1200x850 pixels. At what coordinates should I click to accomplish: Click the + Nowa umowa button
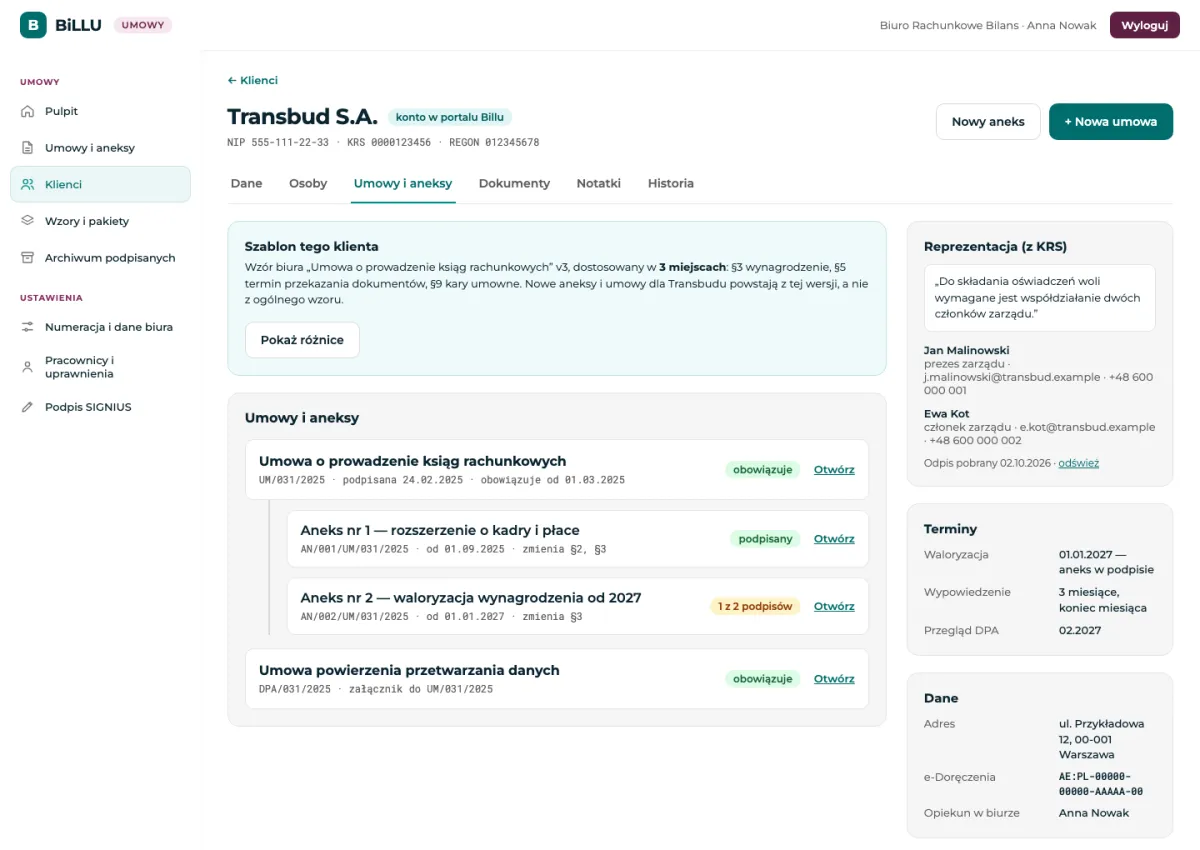pyautogui.click(x=1111, y=122)
